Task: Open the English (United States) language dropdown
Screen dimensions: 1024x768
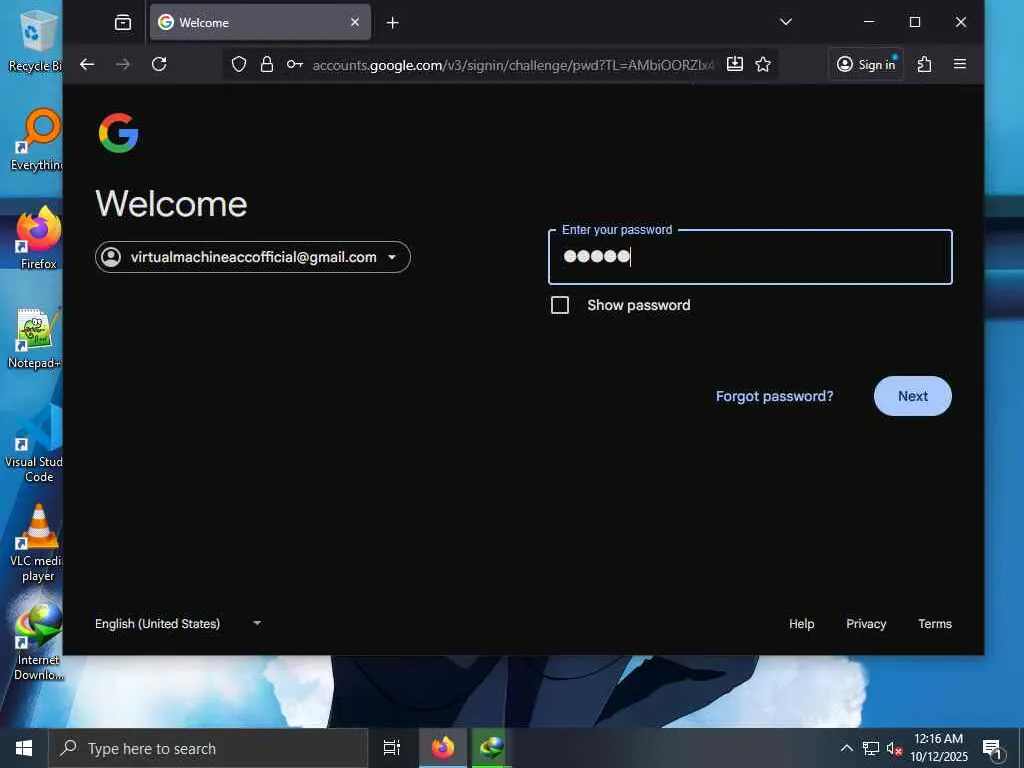Action: click(x=178, y=624)
